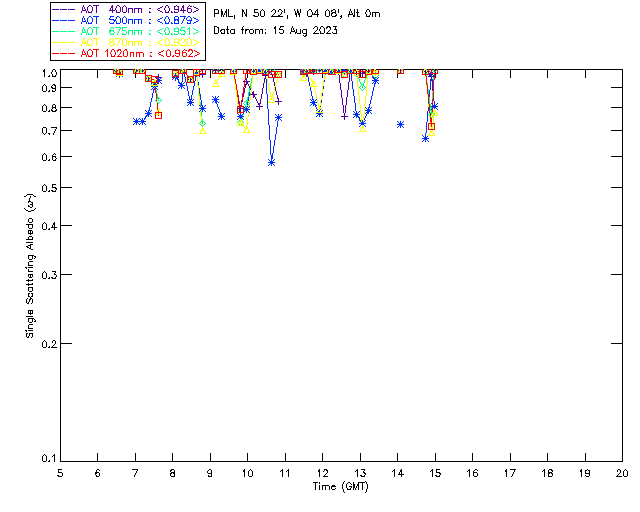640x512 pixels.
Task: Click the AOT 400nm legend entry
Action: [127, 9]
